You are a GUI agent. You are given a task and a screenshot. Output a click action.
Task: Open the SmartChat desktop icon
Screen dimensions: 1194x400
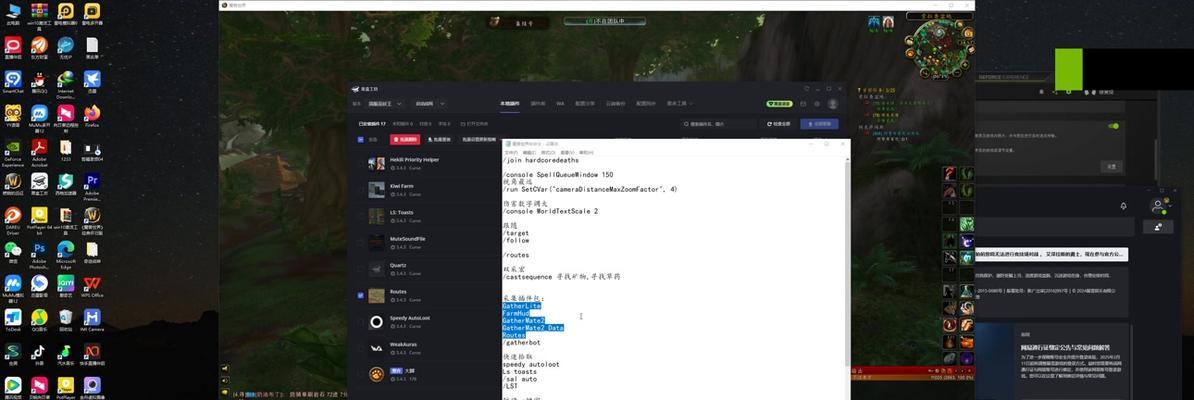(13, 81)
